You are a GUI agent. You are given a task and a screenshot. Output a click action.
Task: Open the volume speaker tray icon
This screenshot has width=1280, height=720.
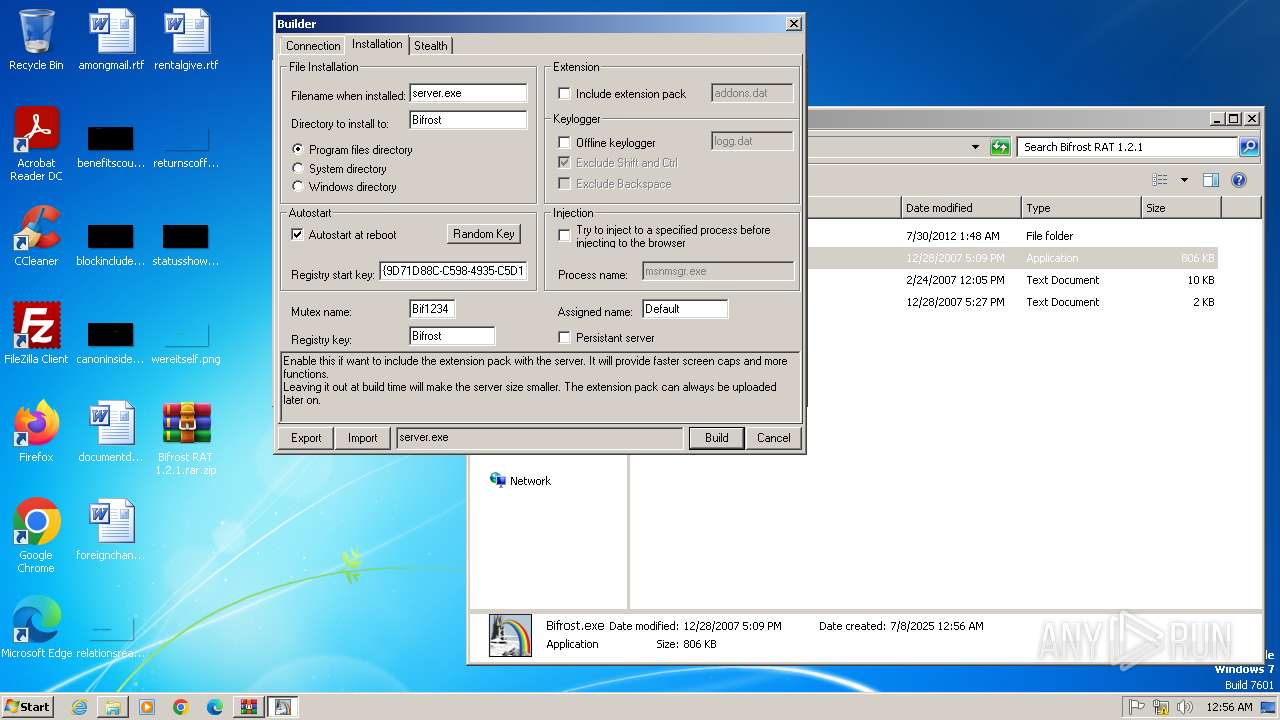1185,707
